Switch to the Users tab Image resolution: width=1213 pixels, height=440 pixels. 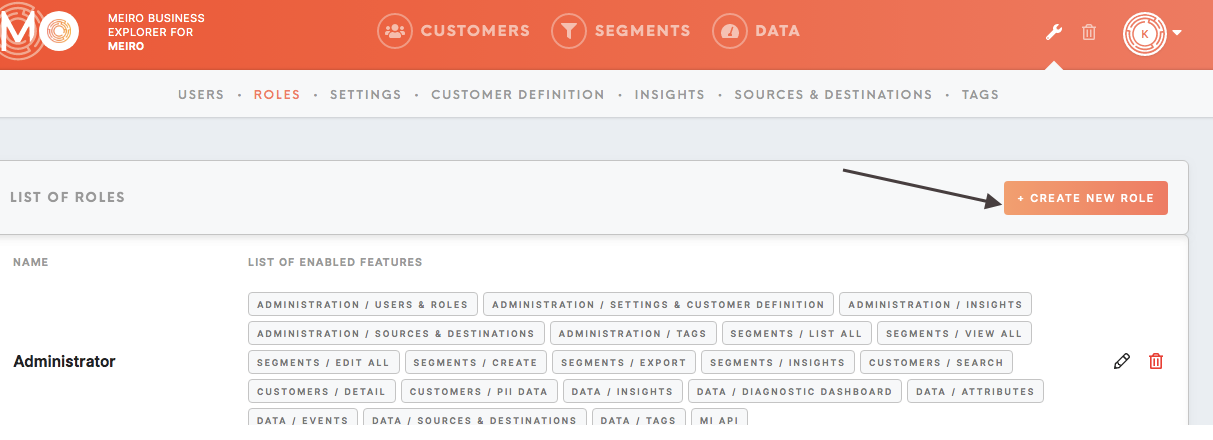coord(201,95)
